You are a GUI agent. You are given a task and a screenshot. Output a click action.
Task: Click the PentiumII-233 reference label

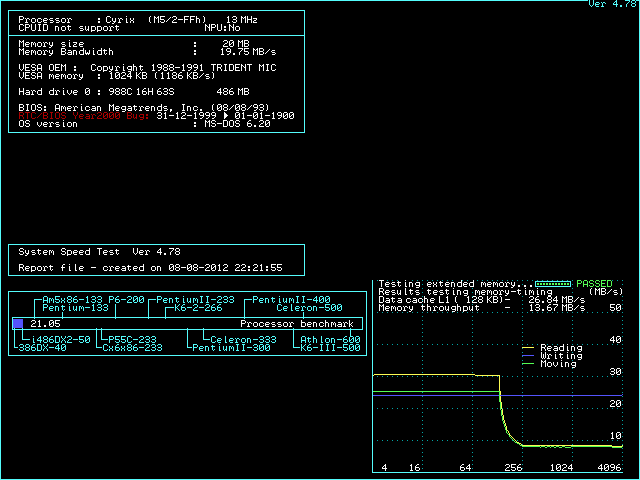click(x=195, y=300)
